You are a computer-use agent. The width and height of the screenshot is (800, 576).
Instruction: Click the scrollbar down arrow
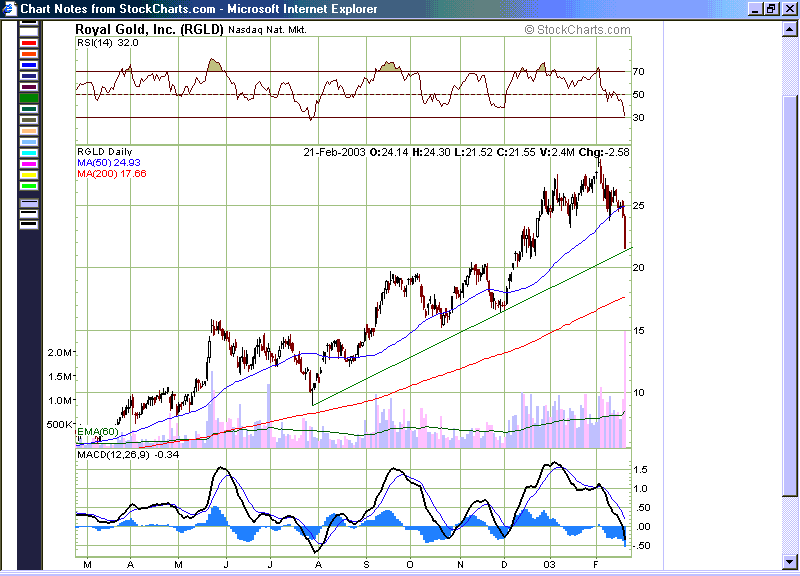(789, 562)
